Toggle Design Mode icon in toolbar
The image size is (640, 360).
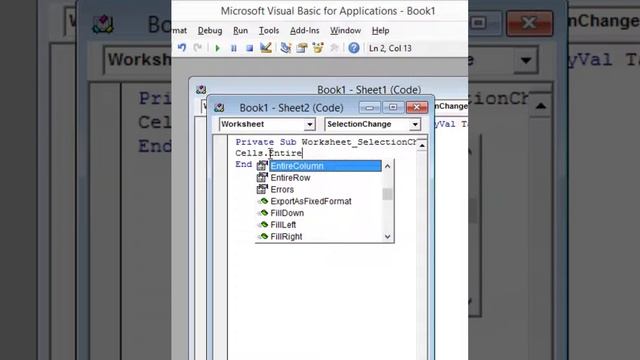coord(266,48)
